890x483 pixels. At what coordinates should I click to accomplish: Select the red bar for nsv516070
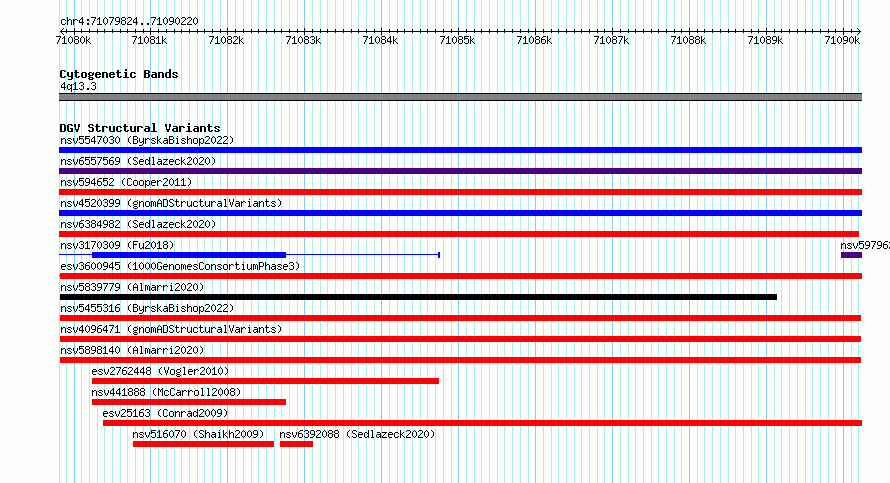203,444
